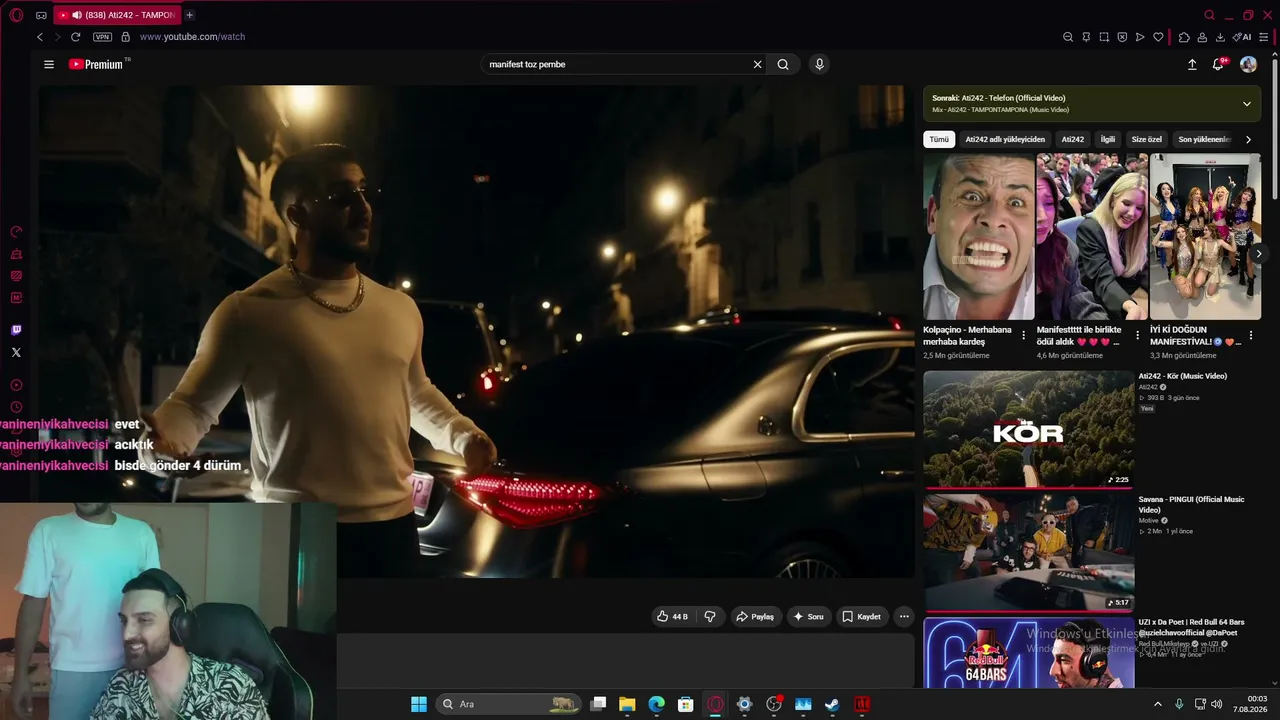Open the Windows Start menu
1280x720 pixels.
click(419, 704)
